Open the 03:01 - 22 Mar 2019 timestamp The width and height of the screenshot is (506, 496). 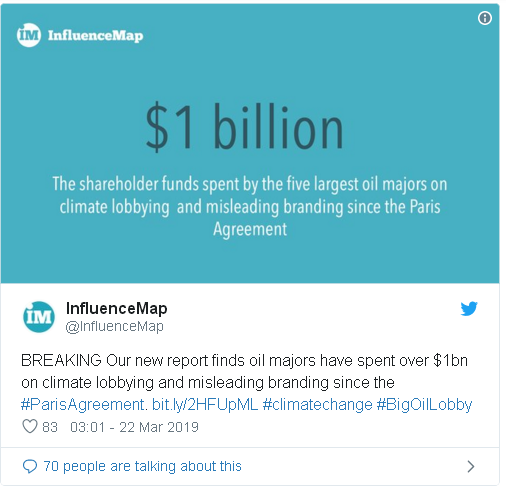pyautogui.click(x=134, y=427)
